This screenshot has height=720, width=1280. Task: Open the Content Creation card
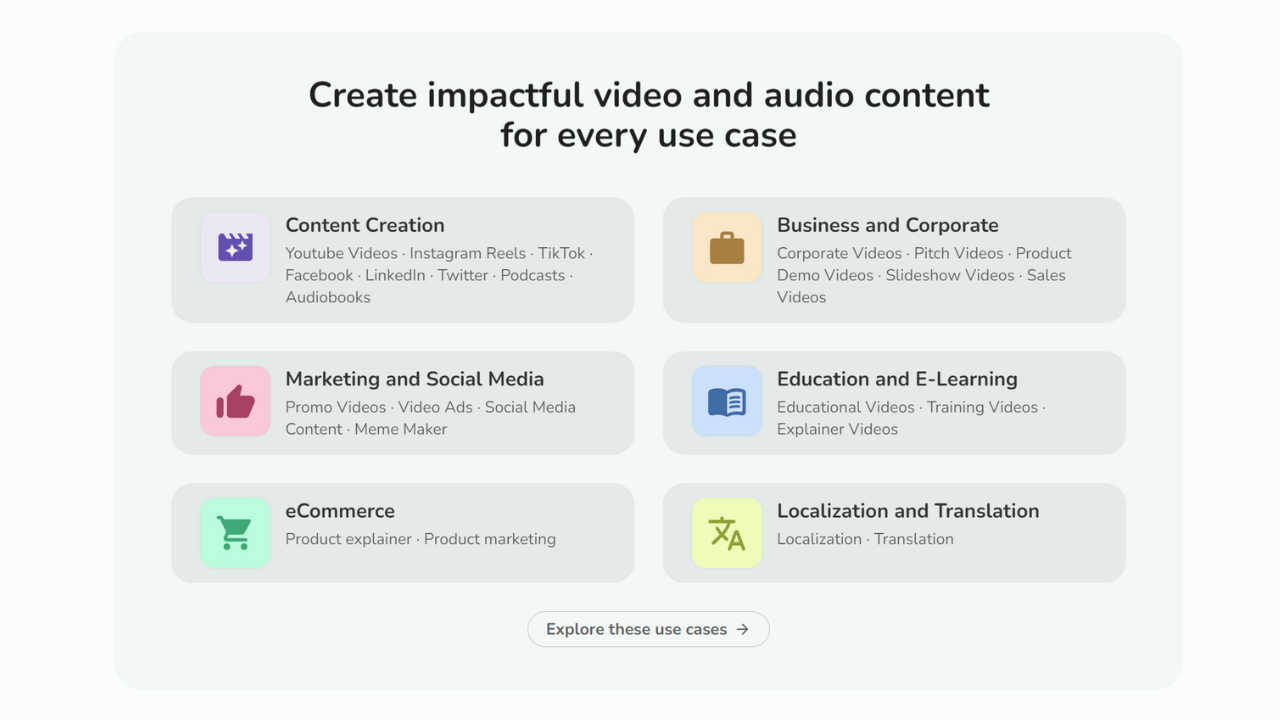tap(403, 260)
